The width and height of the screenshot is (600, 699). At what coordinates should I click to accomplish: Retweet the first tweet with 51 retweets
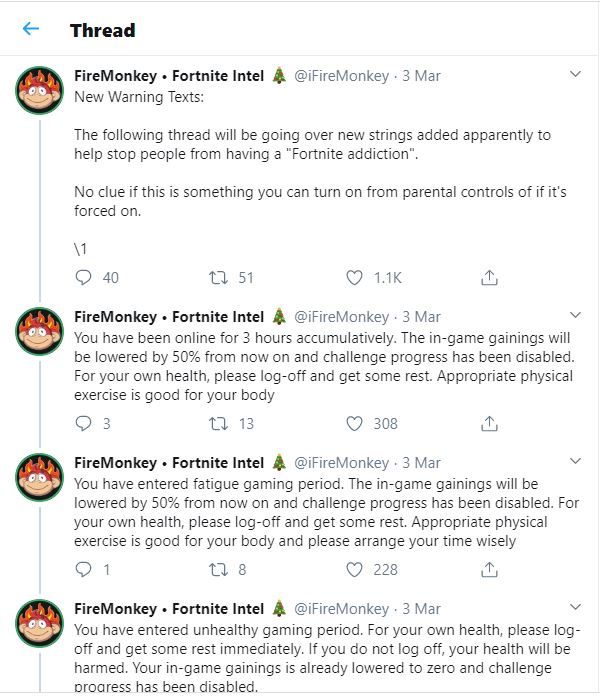pyautogui.click(x=218, y=278)
